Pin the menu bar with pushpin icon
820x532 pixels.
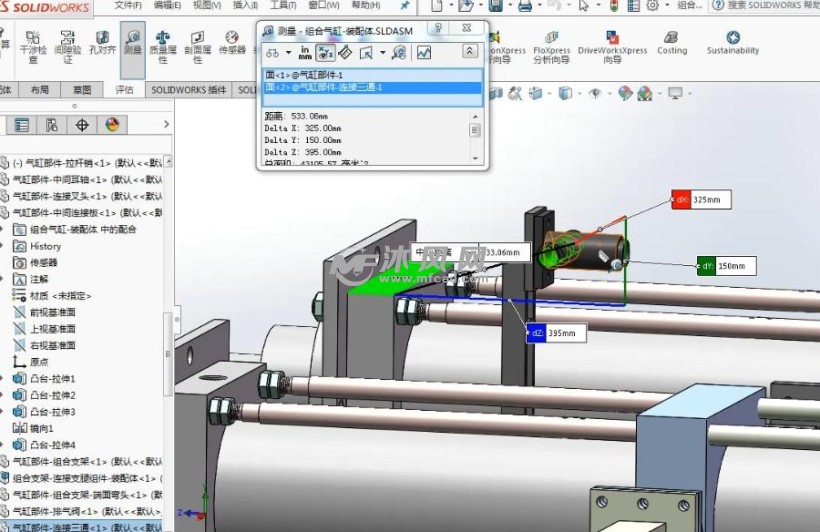coord(405,5)
